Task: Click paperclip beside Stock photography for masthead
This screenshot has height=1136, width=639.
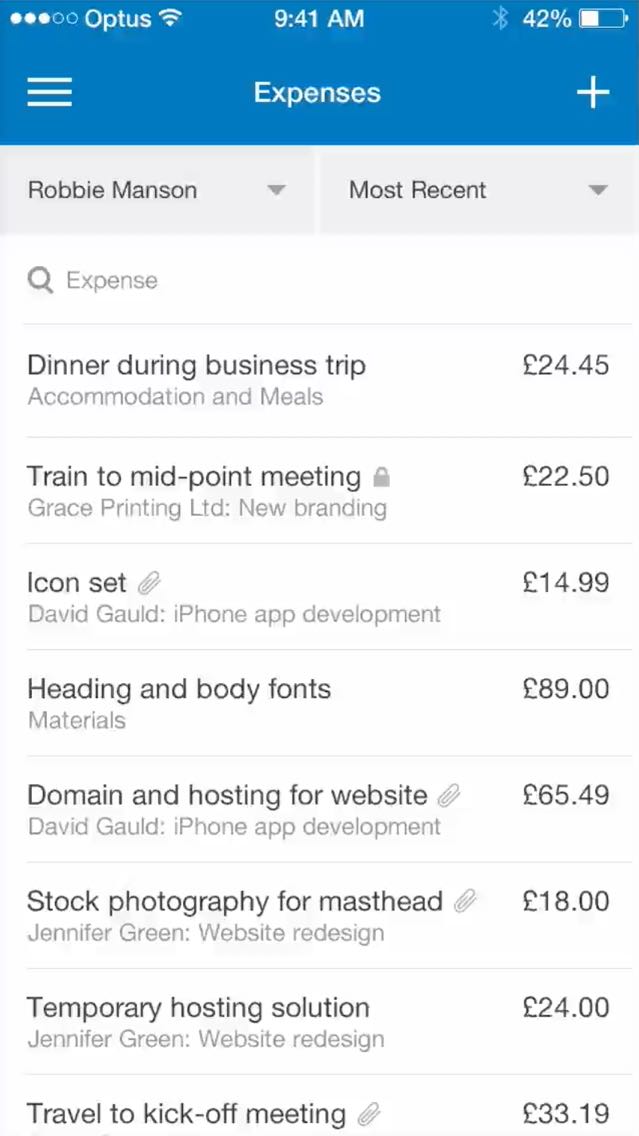Action: (x=465, y=902)
